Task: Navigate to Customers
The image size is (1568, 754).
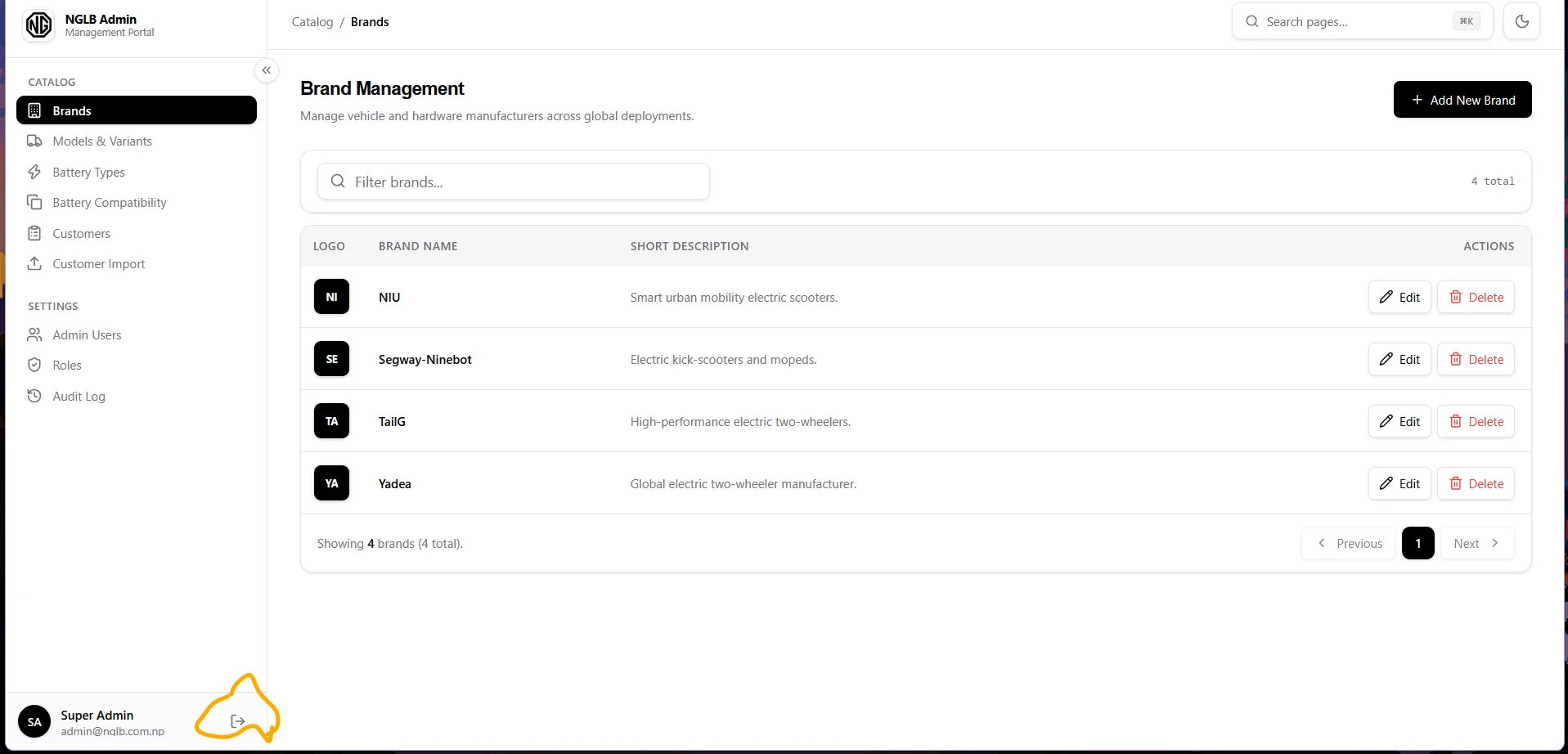Action: coord(137,233)
